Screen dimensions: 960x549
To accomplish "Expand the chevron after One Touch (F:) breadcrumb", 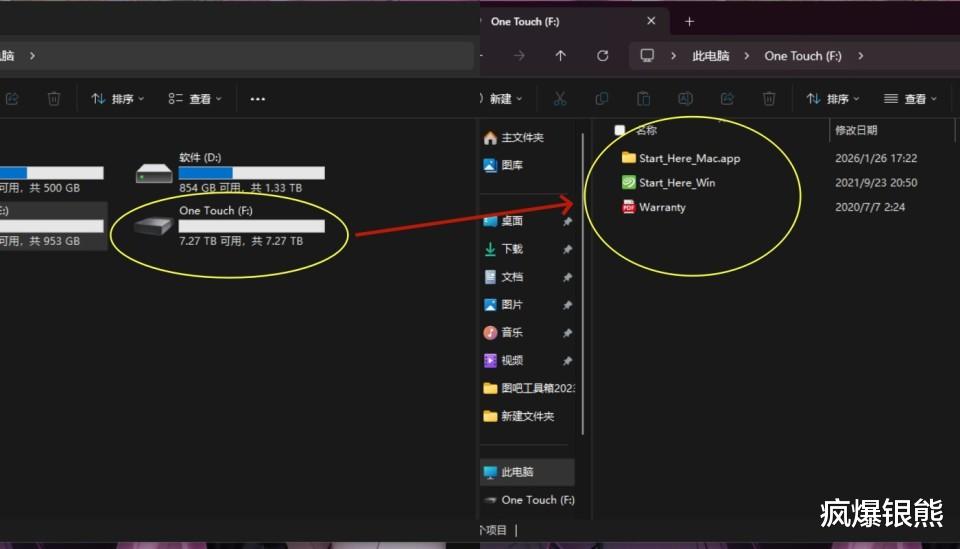I will pyautogui.click(x=861, y=56).
